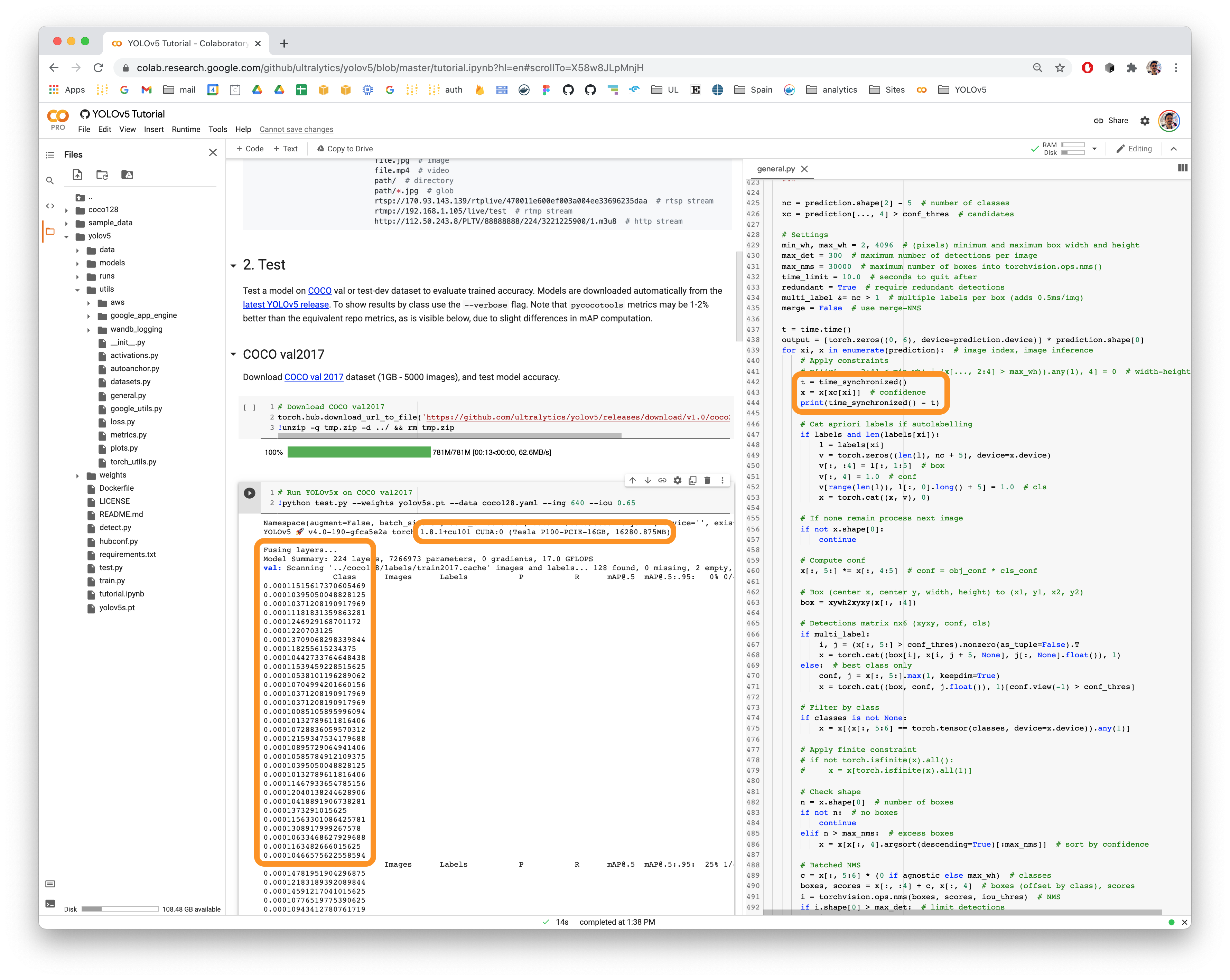The width and height of the screenshot is (1230, 980).
Task: Click the Share button
Action: click(1110, 121)
